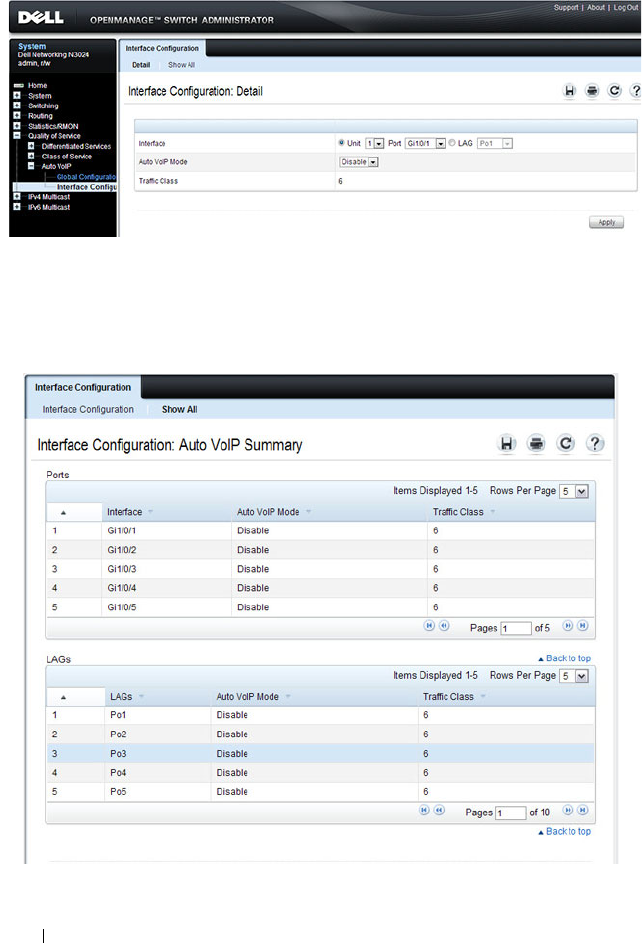The width and height of the screenshot is (642, 943).
Task: Expand the System tree node
Action: tap(17, 96)
